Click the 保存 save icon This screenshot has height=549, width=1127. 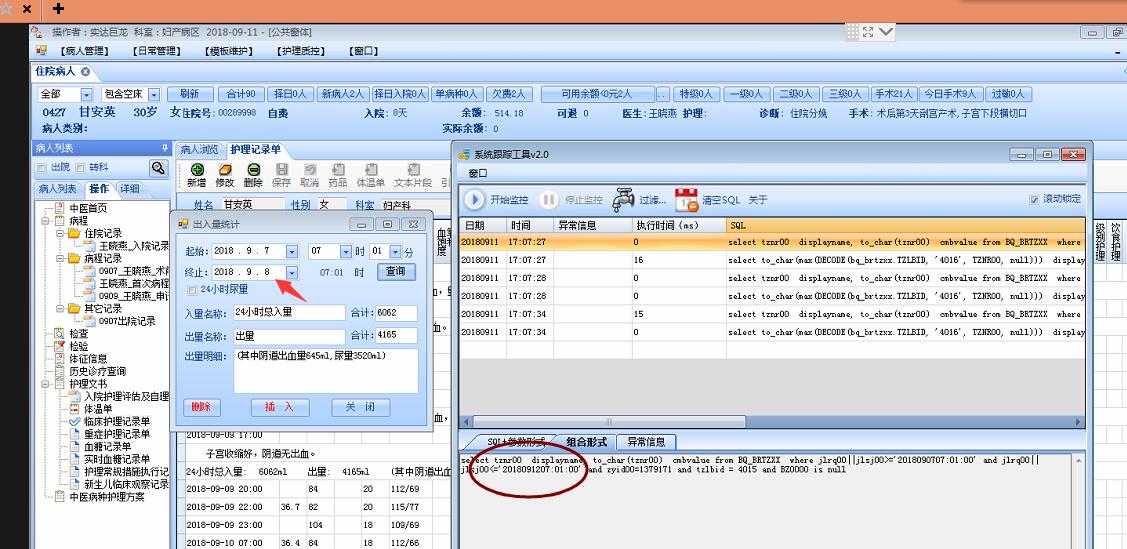click(282, 170)
